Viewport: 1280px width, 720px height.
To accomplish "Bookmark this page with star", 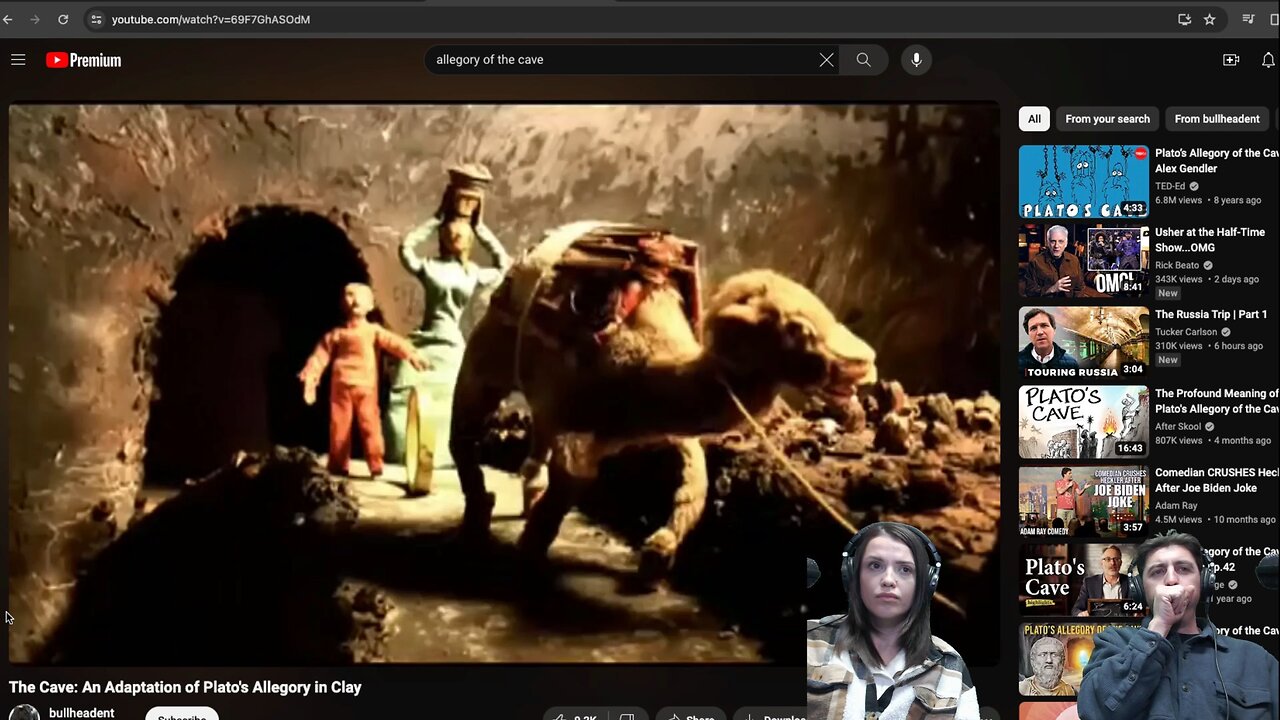I will click(1209, 19).
